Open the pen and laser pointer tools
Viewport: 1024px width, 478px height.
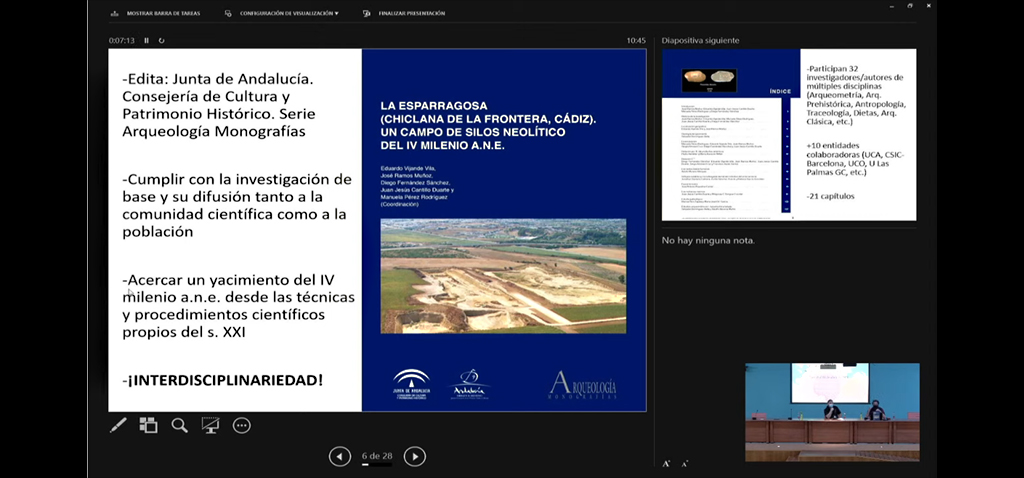[x=118, y=425]
